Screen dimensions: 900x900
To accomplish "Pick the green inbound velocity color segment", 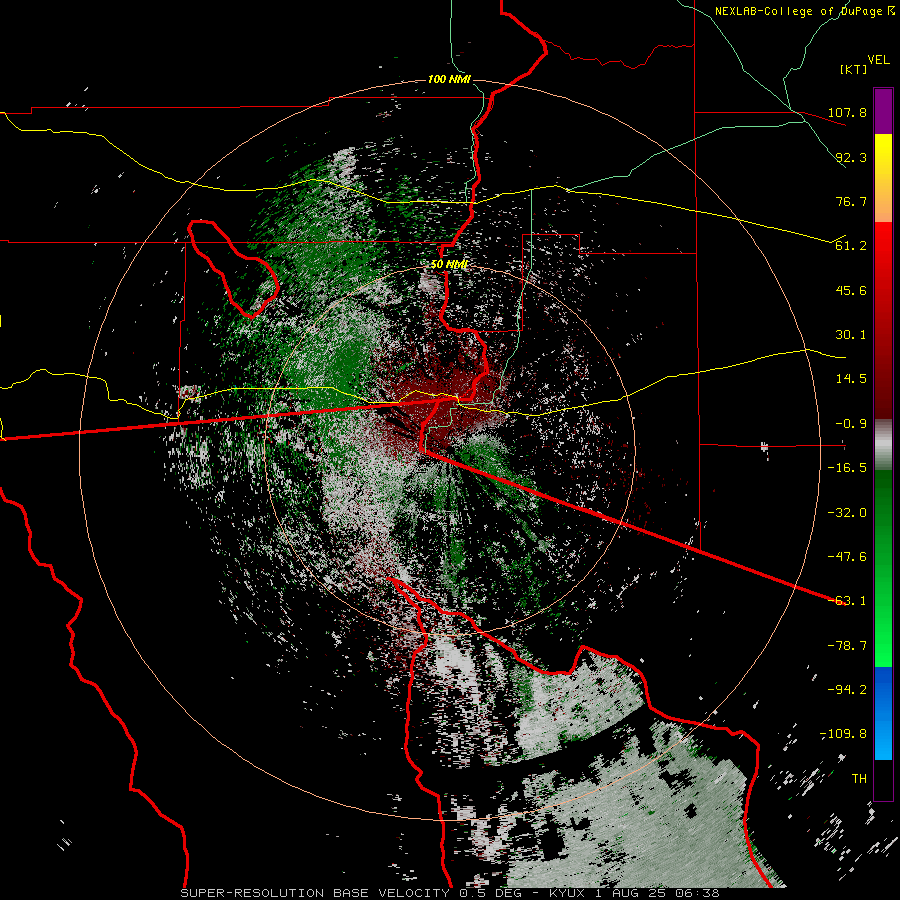I will [883, 568].
